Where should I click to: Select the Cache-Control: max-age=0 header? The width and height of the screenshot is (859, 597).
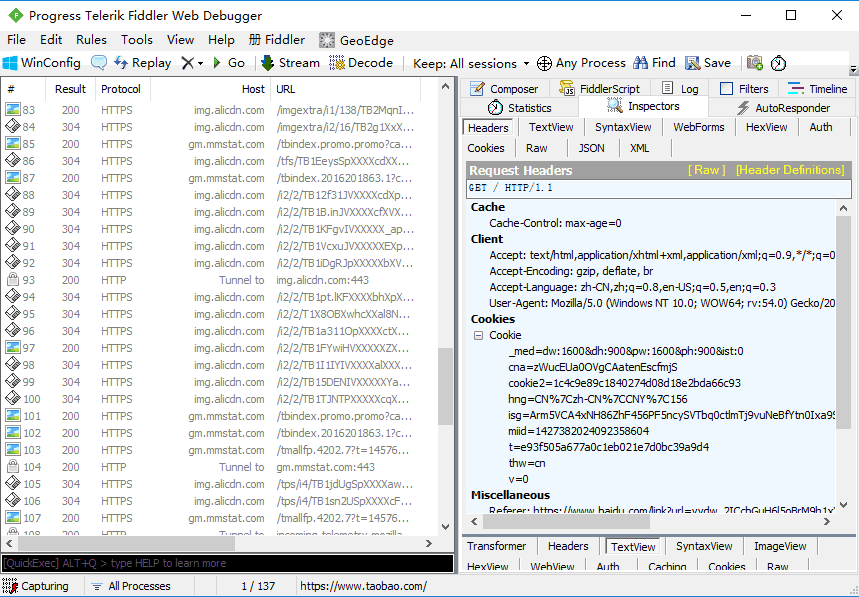555,223
